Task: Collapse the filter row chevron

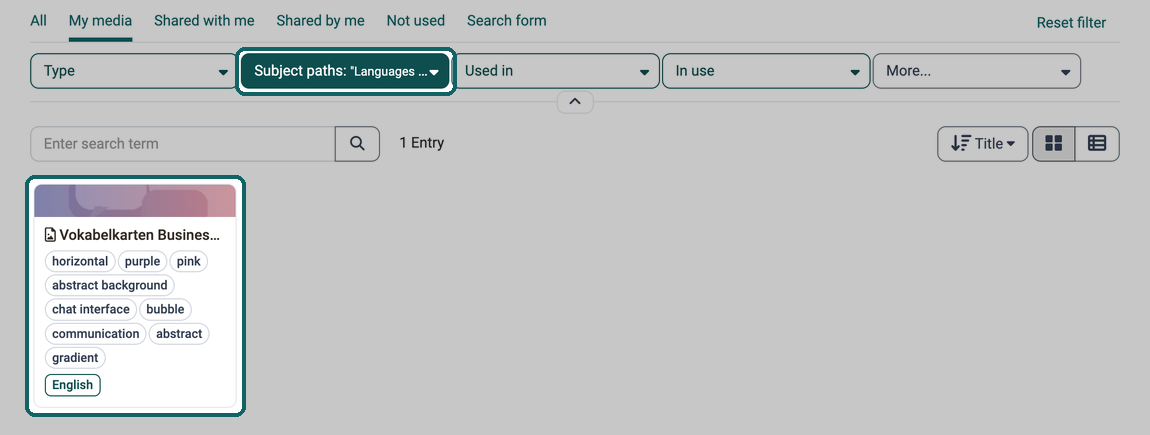Action: pos(575,102)
